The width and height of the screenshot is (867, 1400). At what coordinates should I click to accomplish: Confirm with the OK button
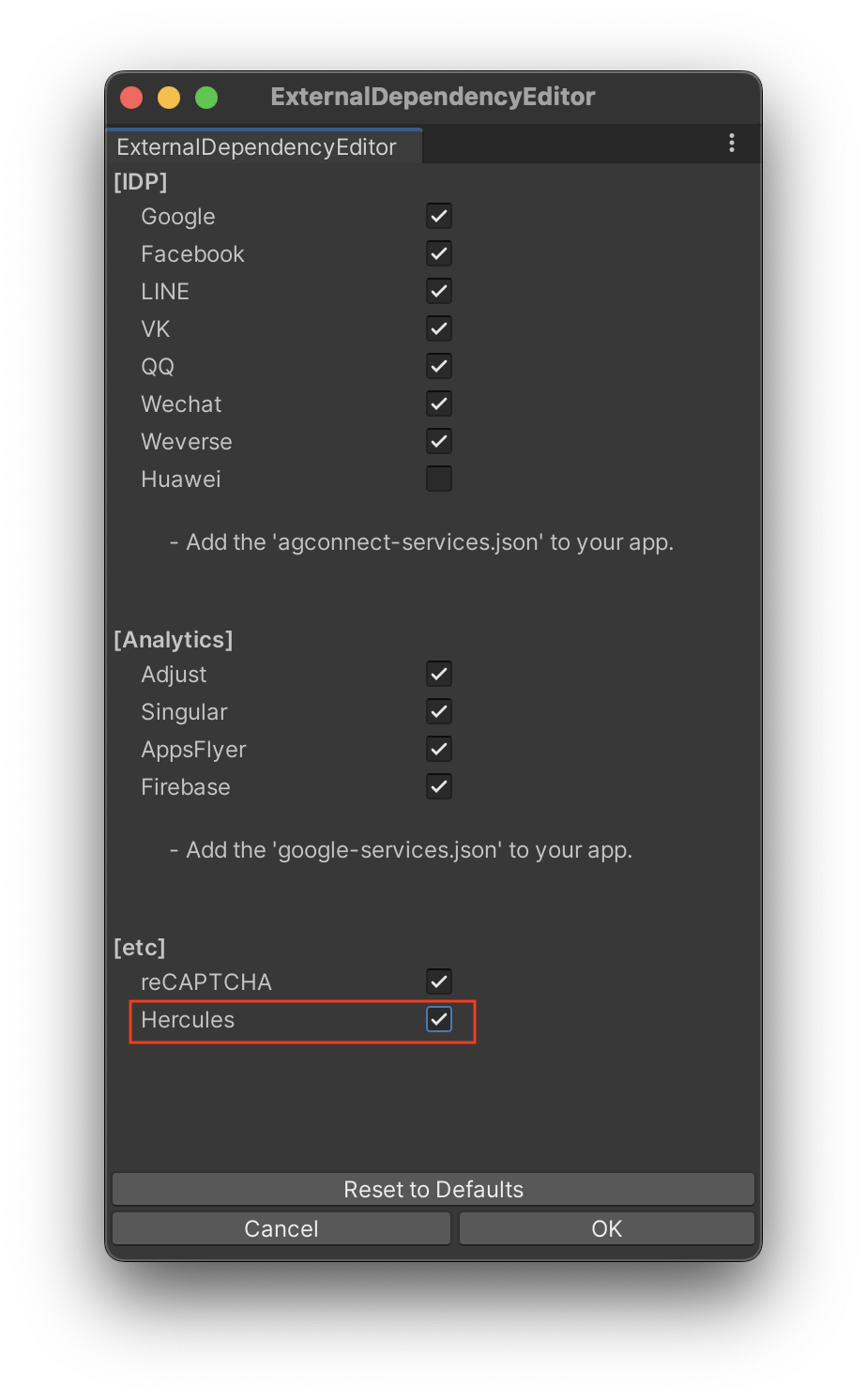pos(607,1228)
